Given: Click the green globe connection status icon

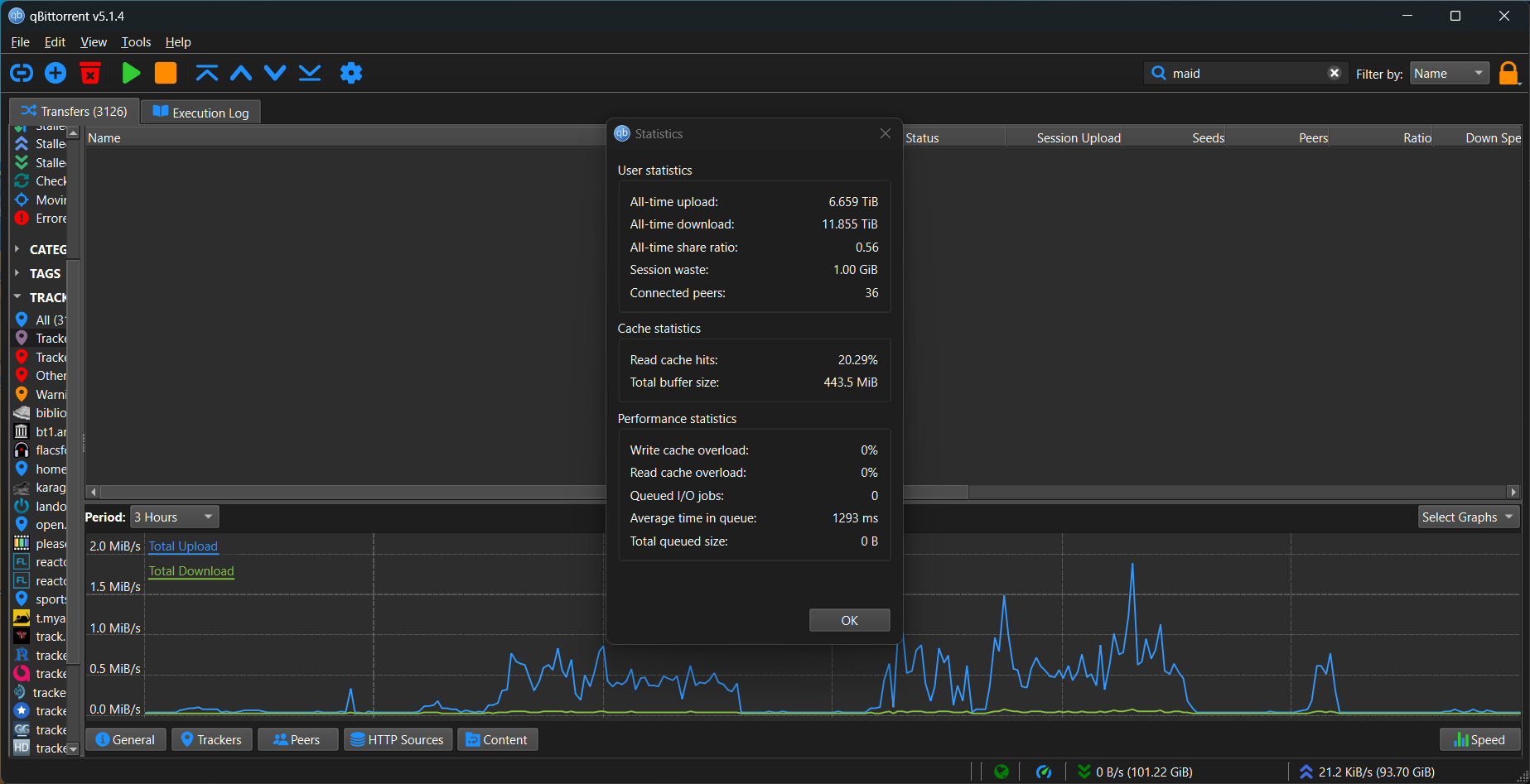Looking at the screenshot, I should 1001,772.
